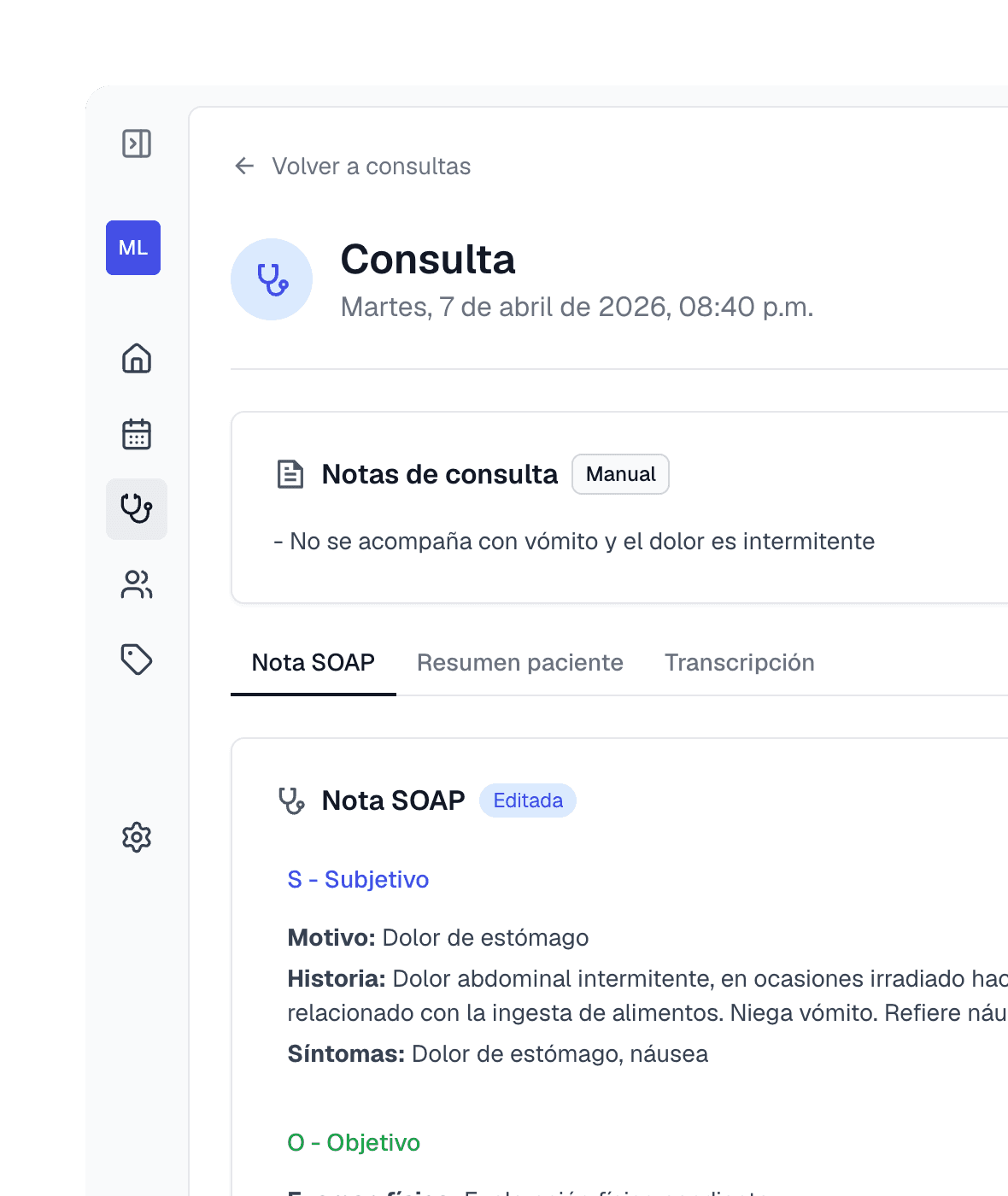Switch to the Nota SOAP tab
The image size is (1008, 1196).
314,663
